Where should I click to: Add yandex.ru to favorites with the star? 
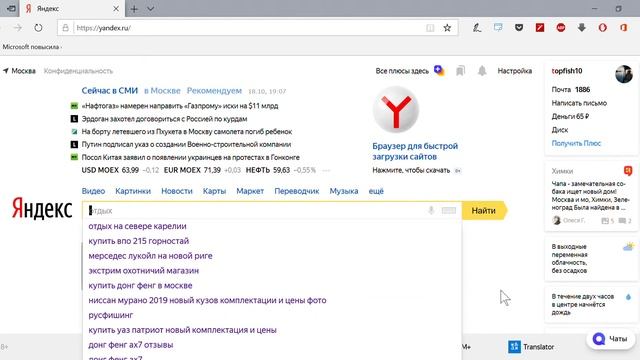447,28
